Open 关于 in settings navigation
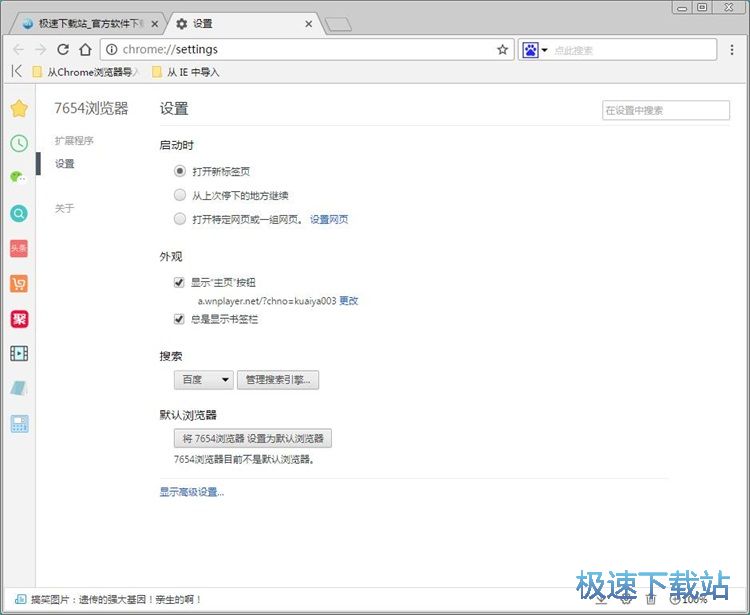750x615 pixels. pos(65,208)
